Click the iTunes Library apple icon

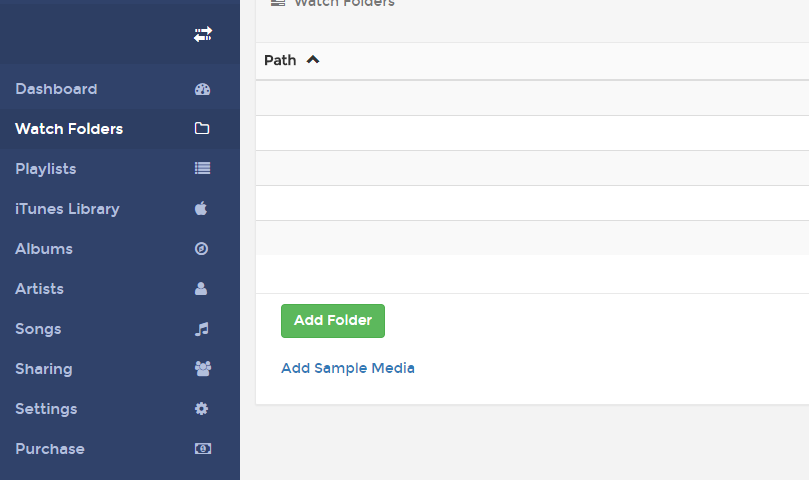pos(201,208)
